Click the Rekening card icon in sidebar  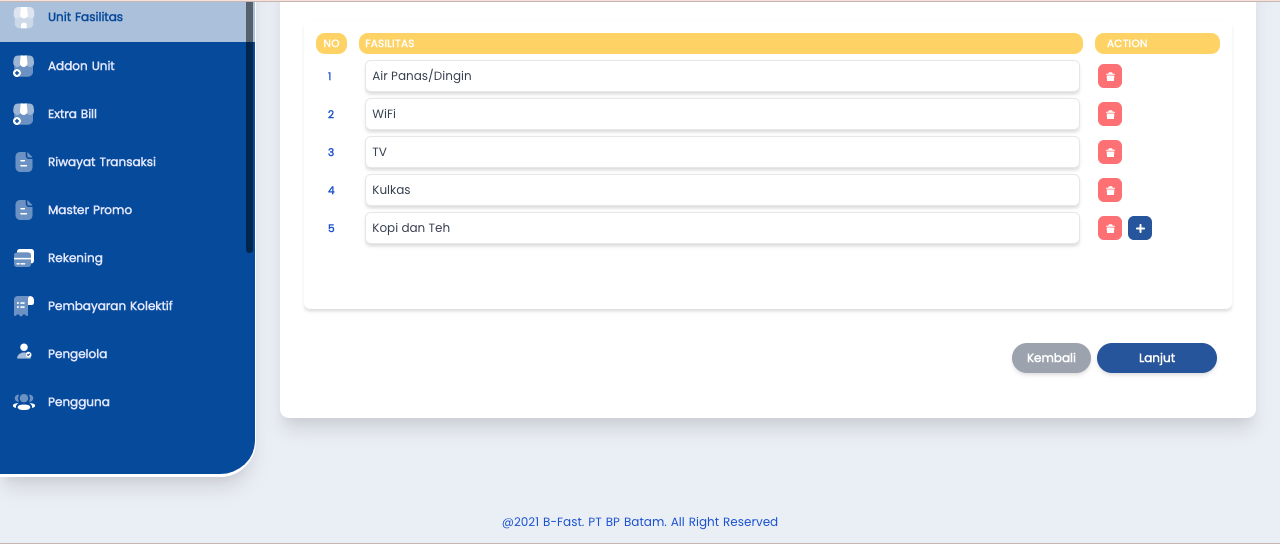(24, 258)
